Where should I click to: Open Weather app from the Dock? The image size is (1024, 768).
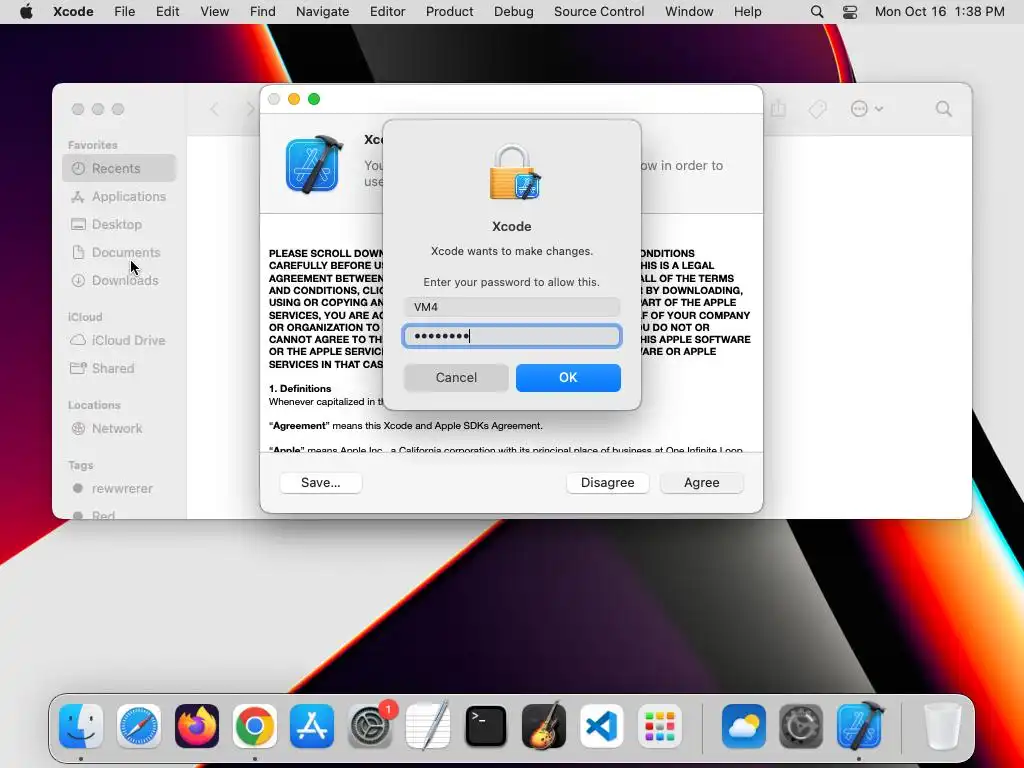pyautogui.click(x=744, y=726)
